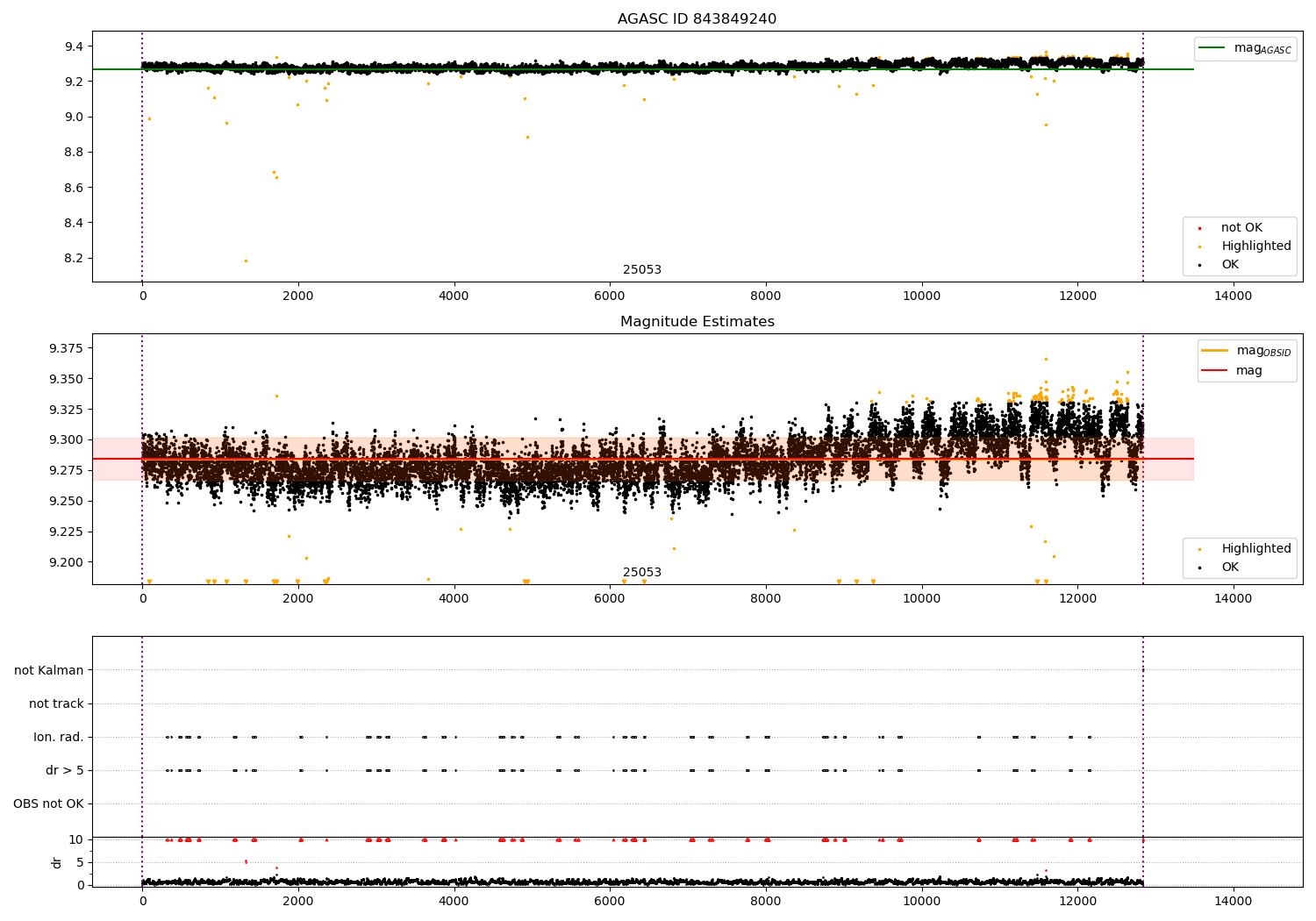Click the orange mag OBSID legend line

click(x=1214, y=350)
